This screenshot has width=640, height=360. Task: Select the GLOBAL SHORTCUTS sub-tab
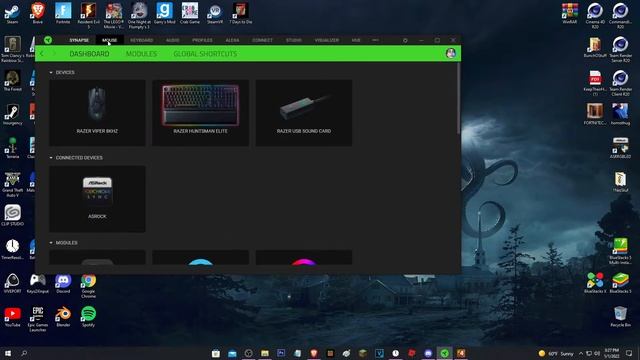(x=205, y=53)
